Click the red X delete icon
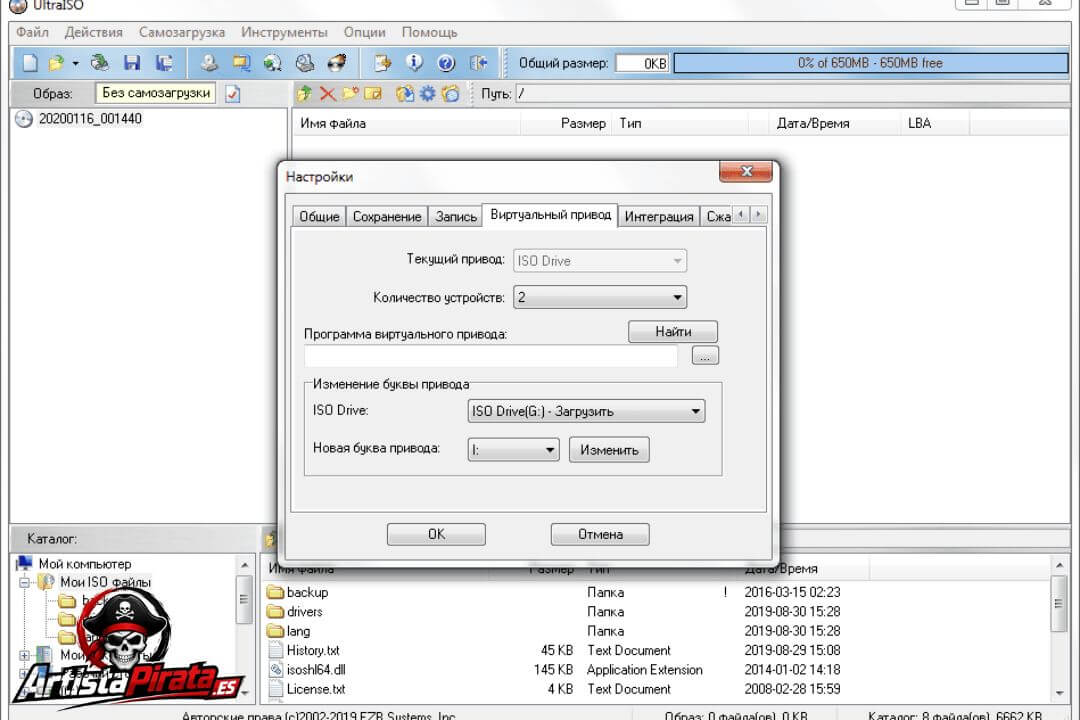 [328, 93]
